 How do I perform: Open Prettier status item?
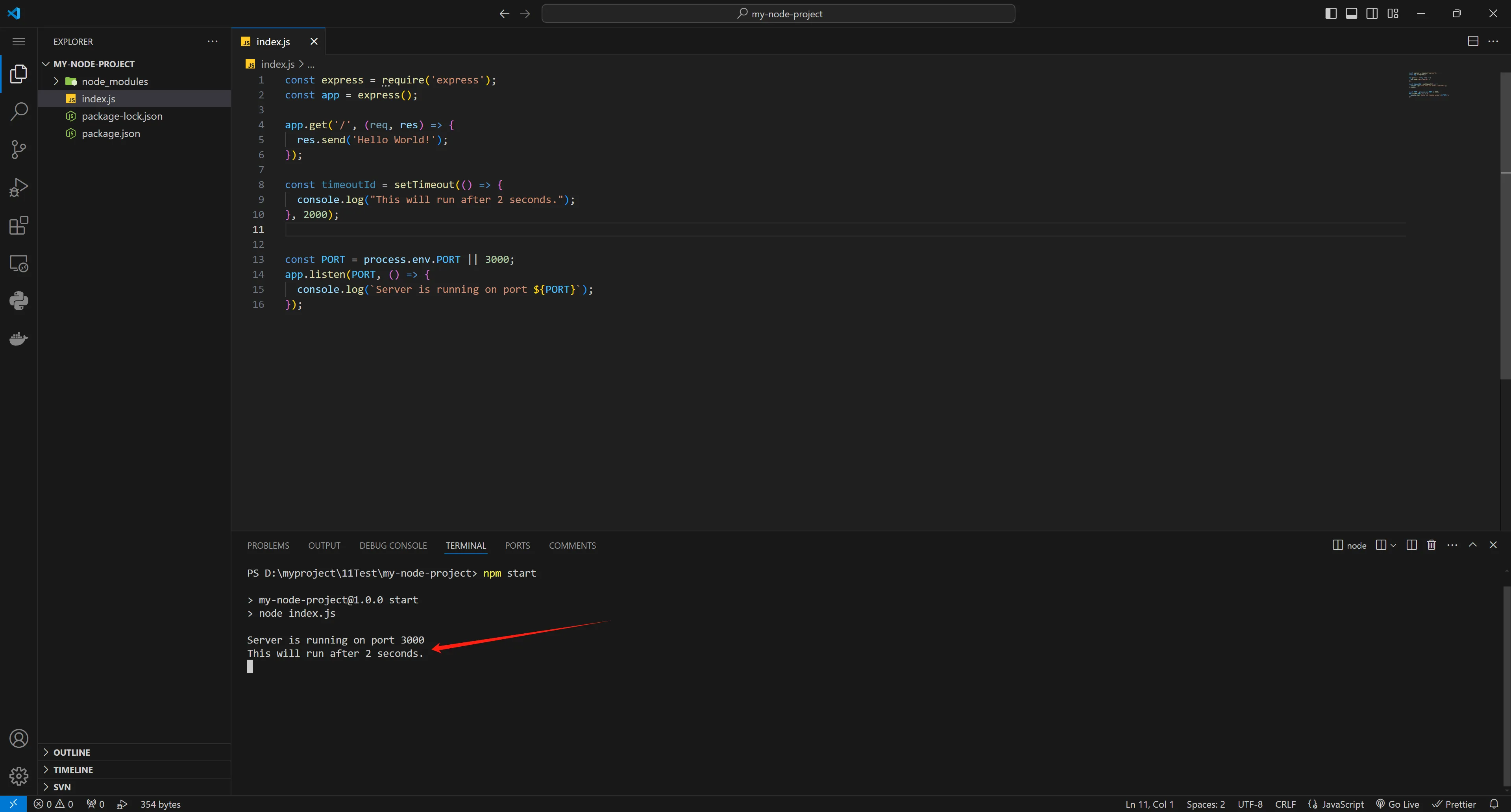click(1454, 804)
